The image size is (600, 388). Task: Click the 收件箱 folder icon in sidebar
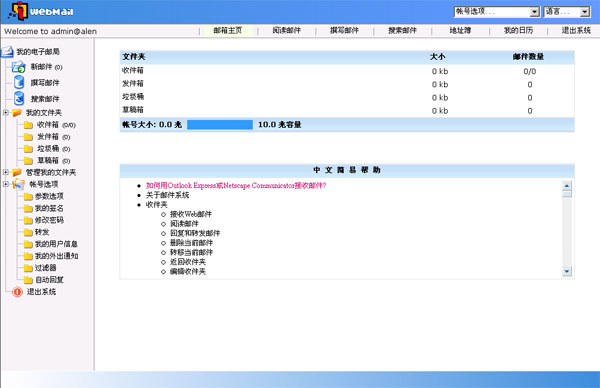pos(28,125)
